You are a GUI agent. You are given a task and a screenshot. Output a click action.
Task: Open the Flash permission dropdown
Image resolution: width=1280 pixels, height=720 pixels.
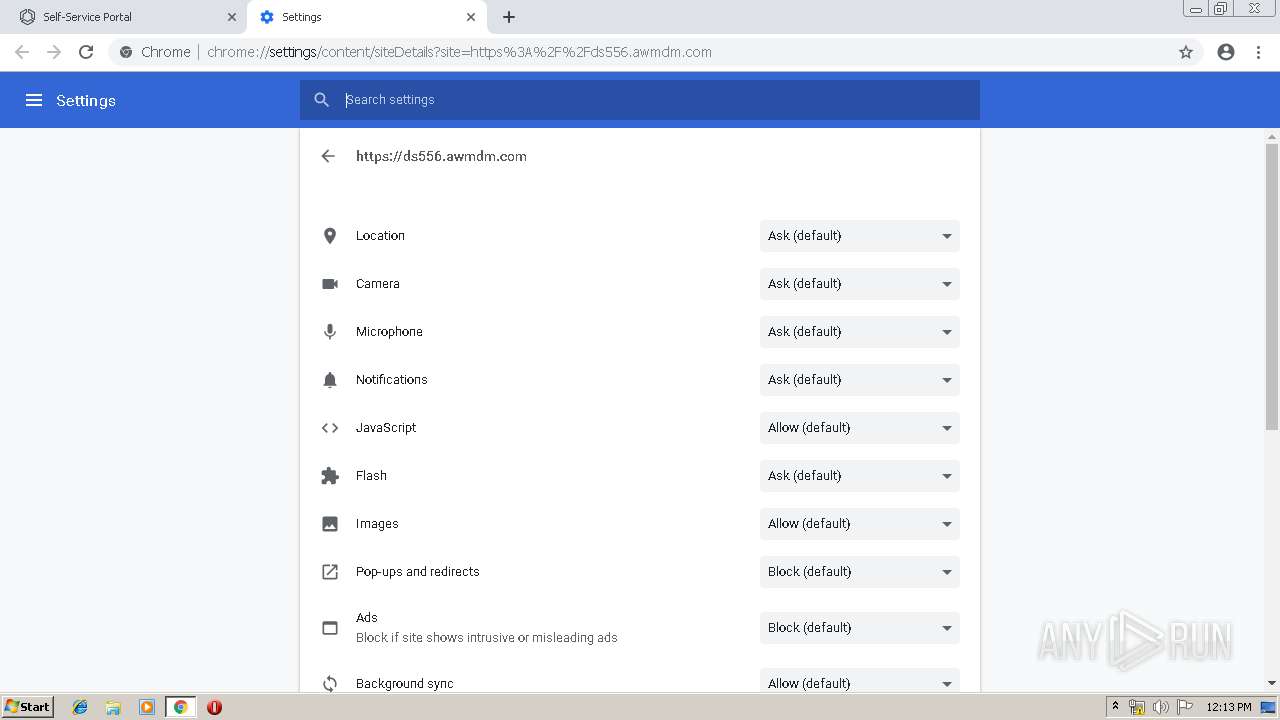pos(860,476)
